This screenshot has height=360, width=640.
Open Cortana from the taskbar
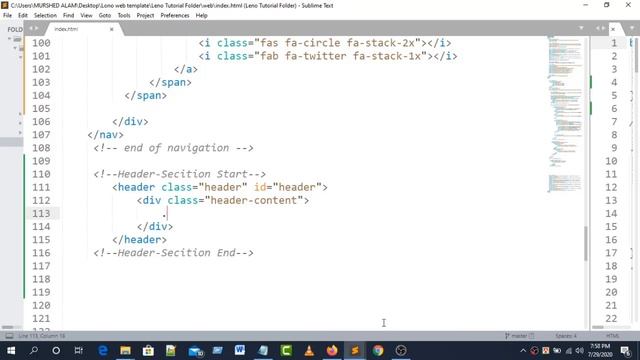pos(56,351)
